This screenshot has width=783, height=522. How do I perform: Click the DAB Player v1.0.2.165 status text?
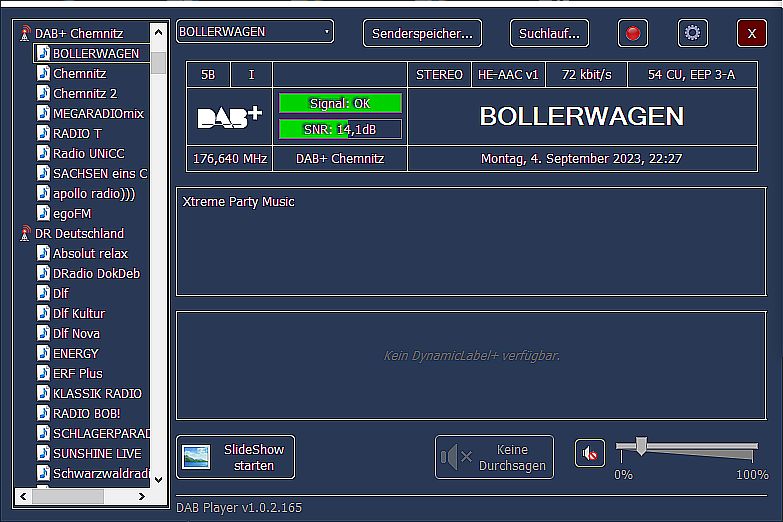pyautogui.click(x=239, y=508)
